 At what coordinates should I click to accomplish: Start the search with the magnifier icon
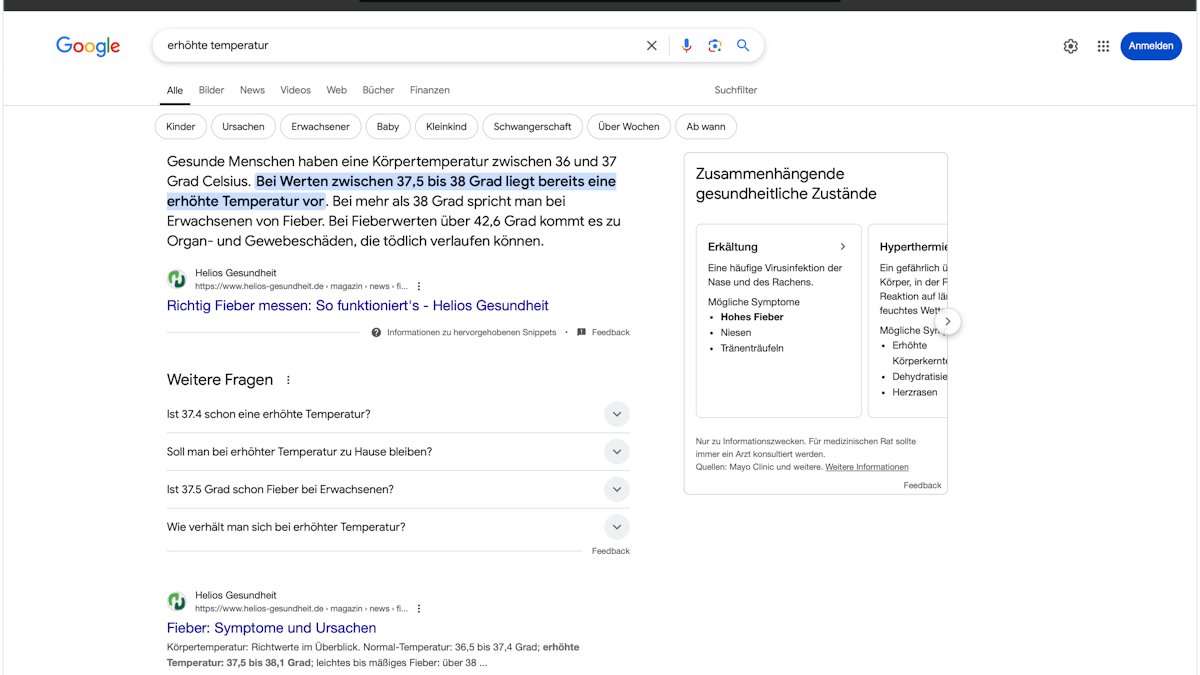coord(742,45)
